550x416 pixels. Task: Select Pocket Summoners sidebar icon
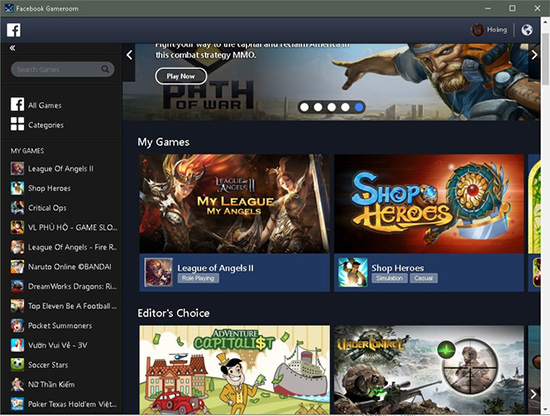[17, 326]
